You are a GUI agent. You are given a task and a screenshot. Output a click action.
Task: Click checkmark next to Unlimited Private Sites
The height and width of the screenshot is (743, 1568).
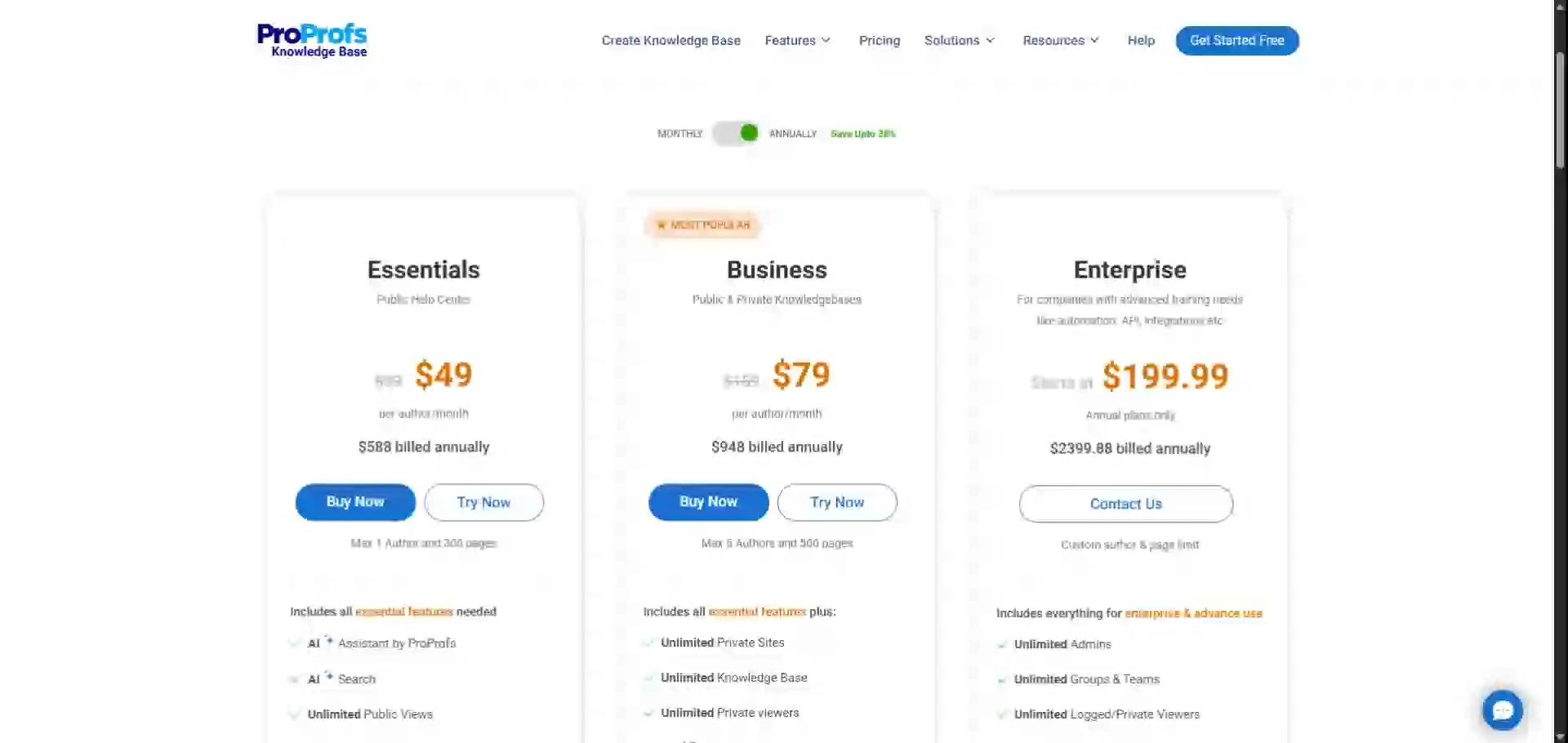point(648,643)
